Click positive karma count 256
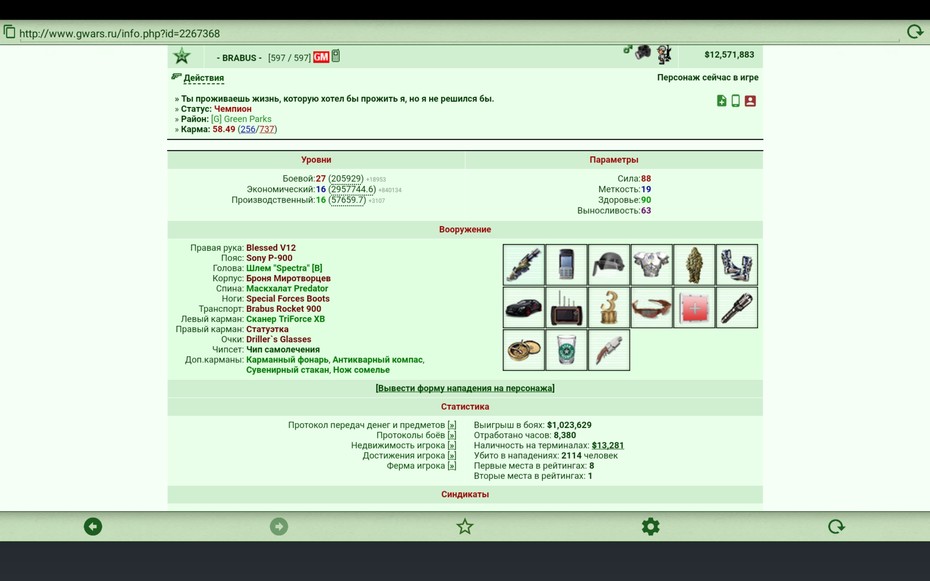Viewport: 930px width, 581px height. 248,129
